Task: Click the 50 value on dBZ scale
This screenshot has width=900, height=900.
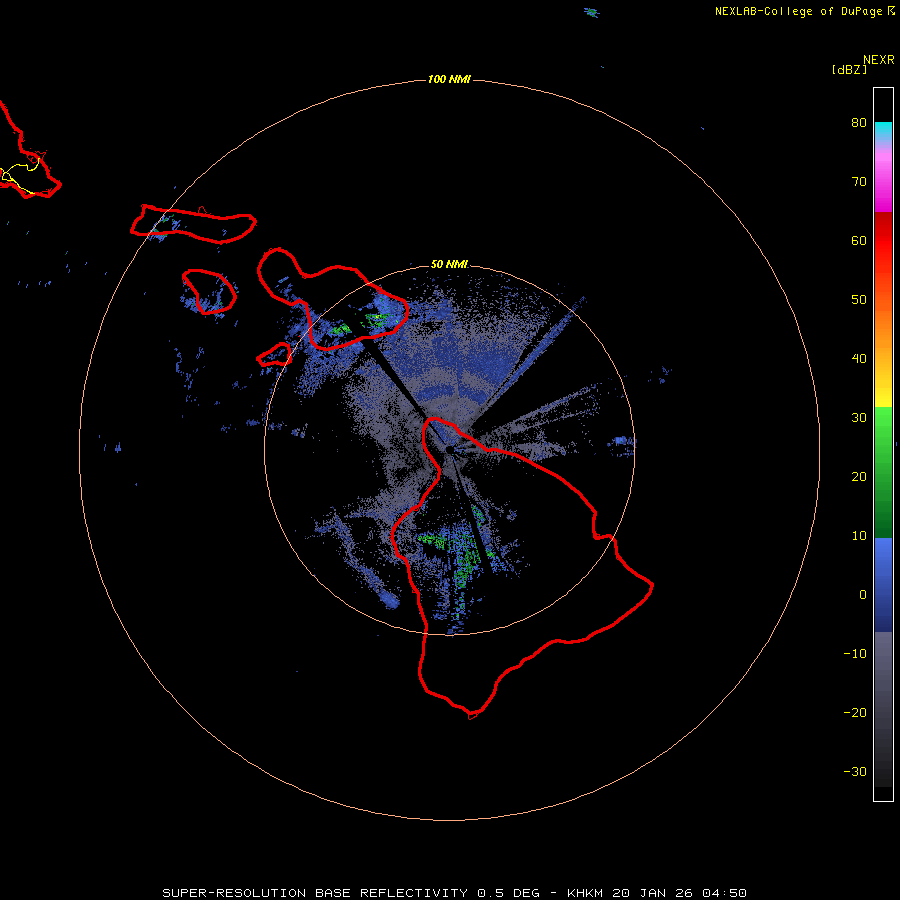Action: click(x=859, y=300)
